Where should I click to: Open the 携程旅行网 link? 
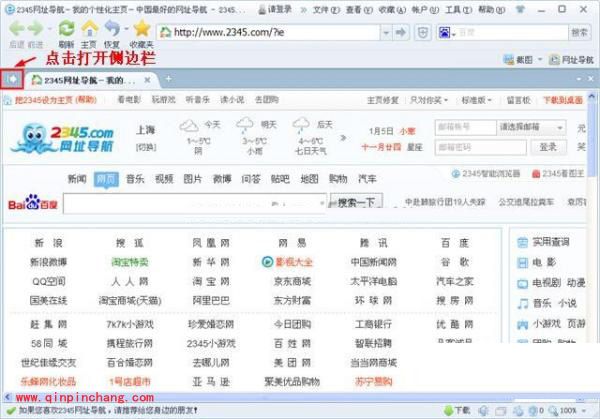(130, 344)
